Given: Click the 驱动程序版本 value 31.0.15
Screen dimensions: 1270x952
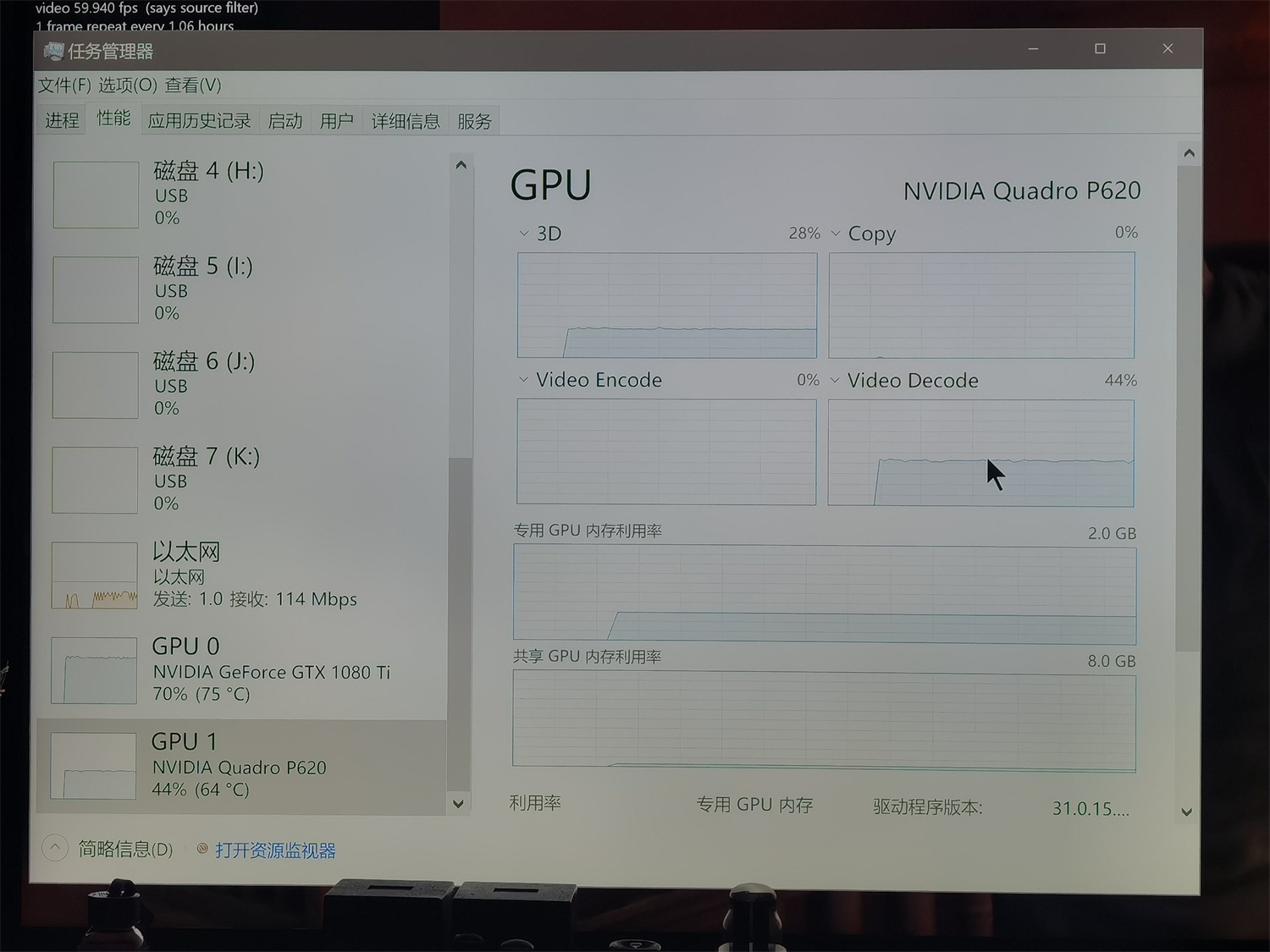Looking at the screenshot, I should pos(1091,809).
